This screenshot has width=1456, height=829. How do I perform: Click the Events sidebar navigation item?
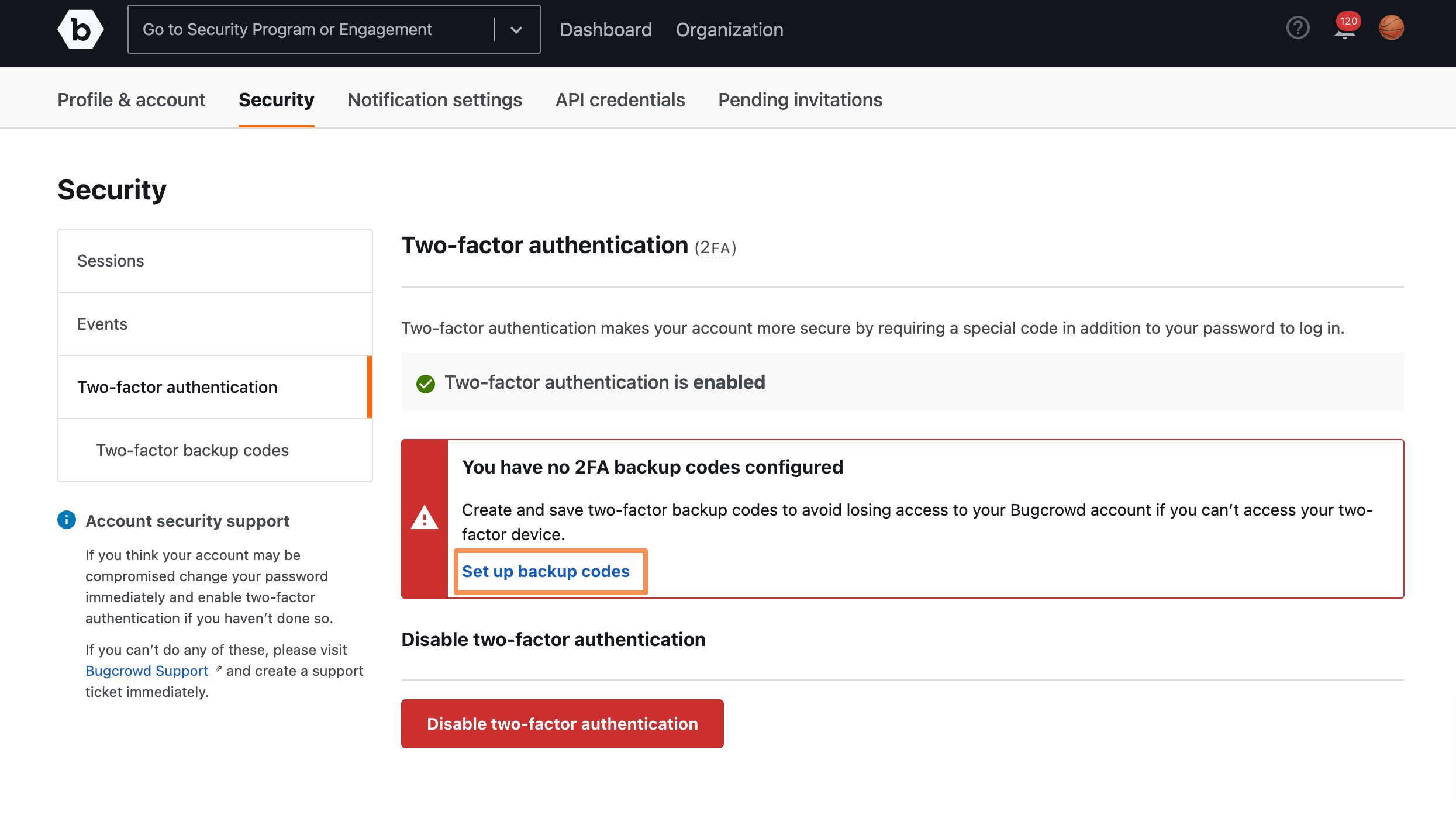coord(102,323)
